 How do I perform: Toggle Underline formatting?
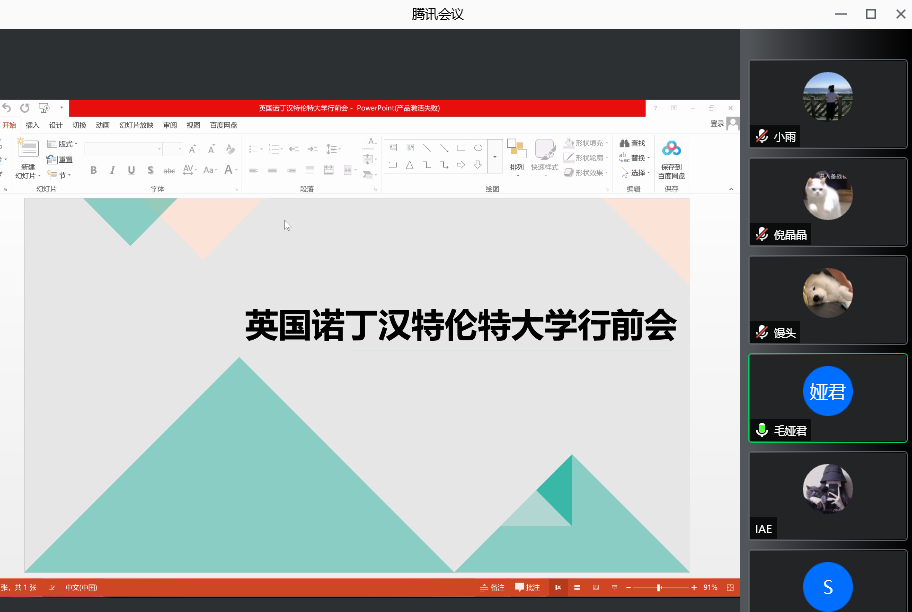click(131, 171)
